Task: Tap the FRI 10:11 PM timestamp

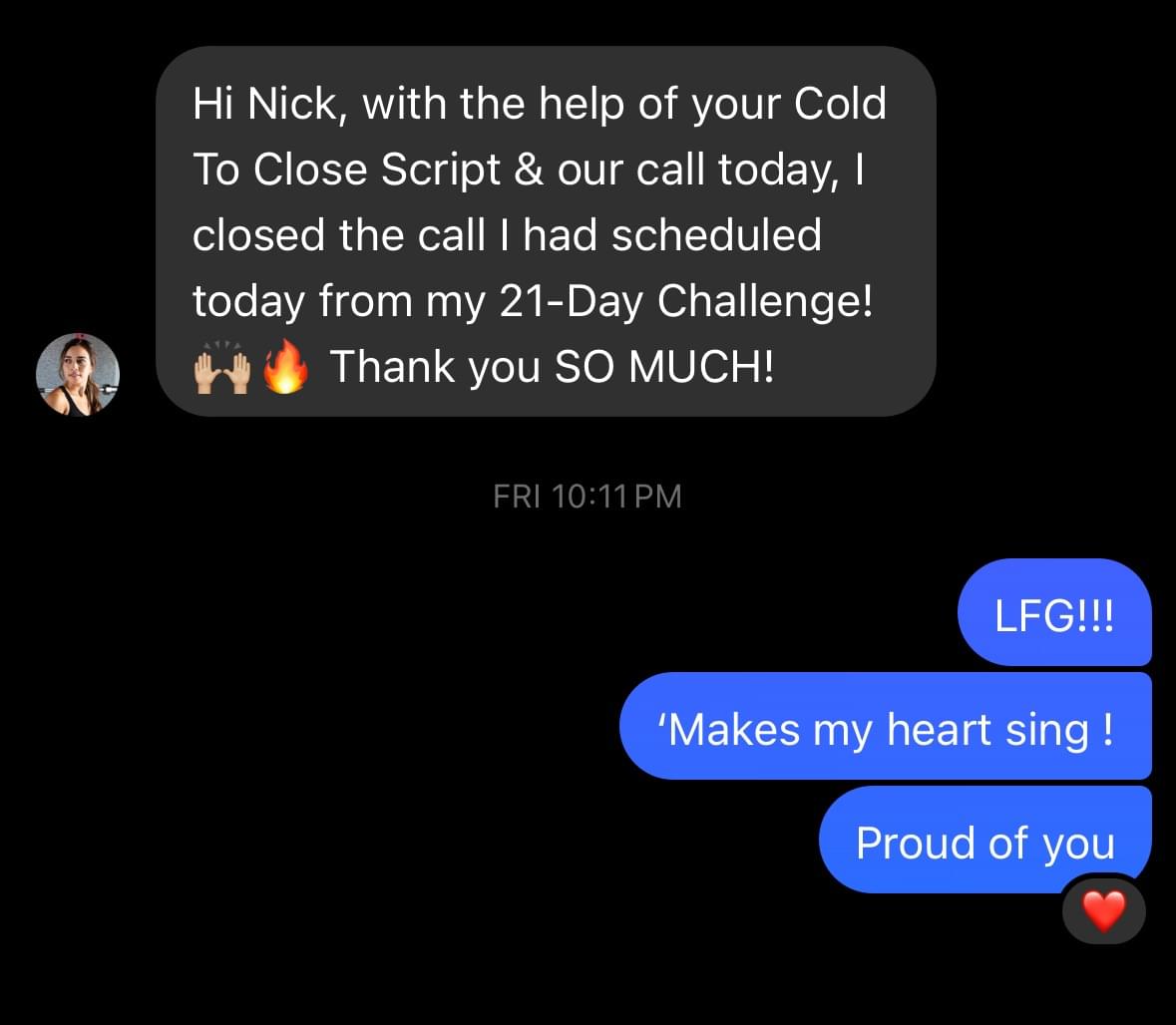Action: (x=588, y=496)
